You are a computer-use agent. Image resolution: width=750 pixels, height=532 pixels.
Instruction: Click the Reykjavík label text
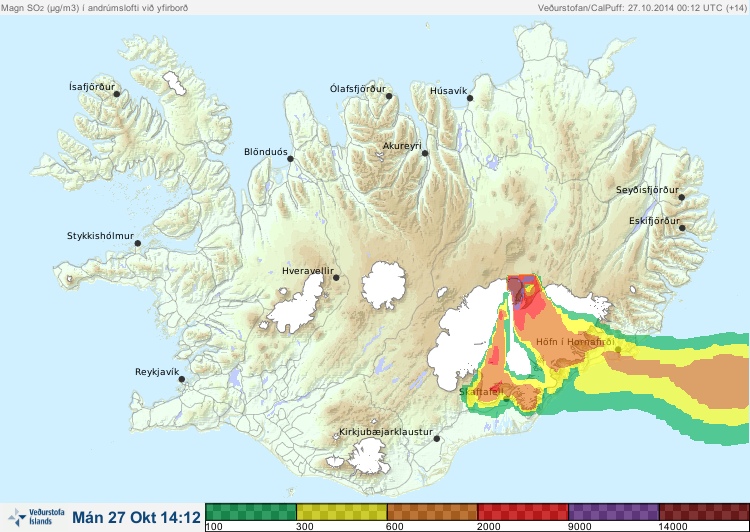coord(157,372)
